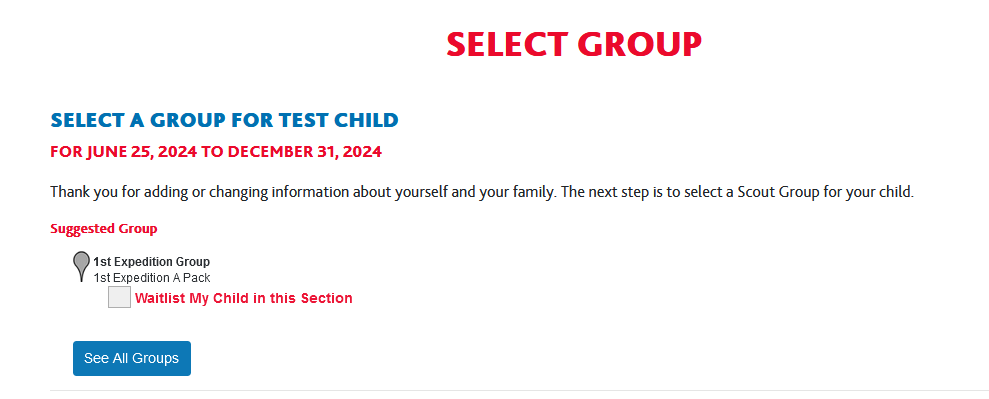Show location of 1st Expedition Group via pin
The width and height of the screenshot is (989, 399).
[81, 266]
